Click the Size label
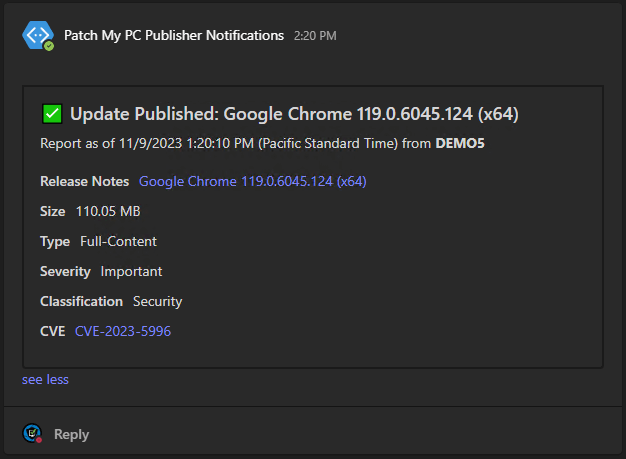Screen dimensions: 626x459 53,211
